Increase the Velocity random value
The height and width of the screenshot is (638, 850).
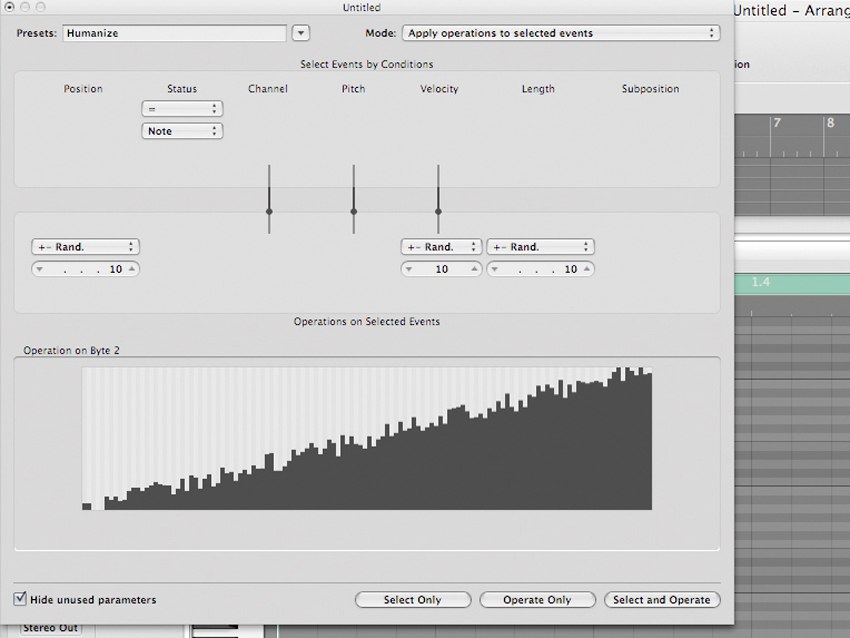pos(474,269)
